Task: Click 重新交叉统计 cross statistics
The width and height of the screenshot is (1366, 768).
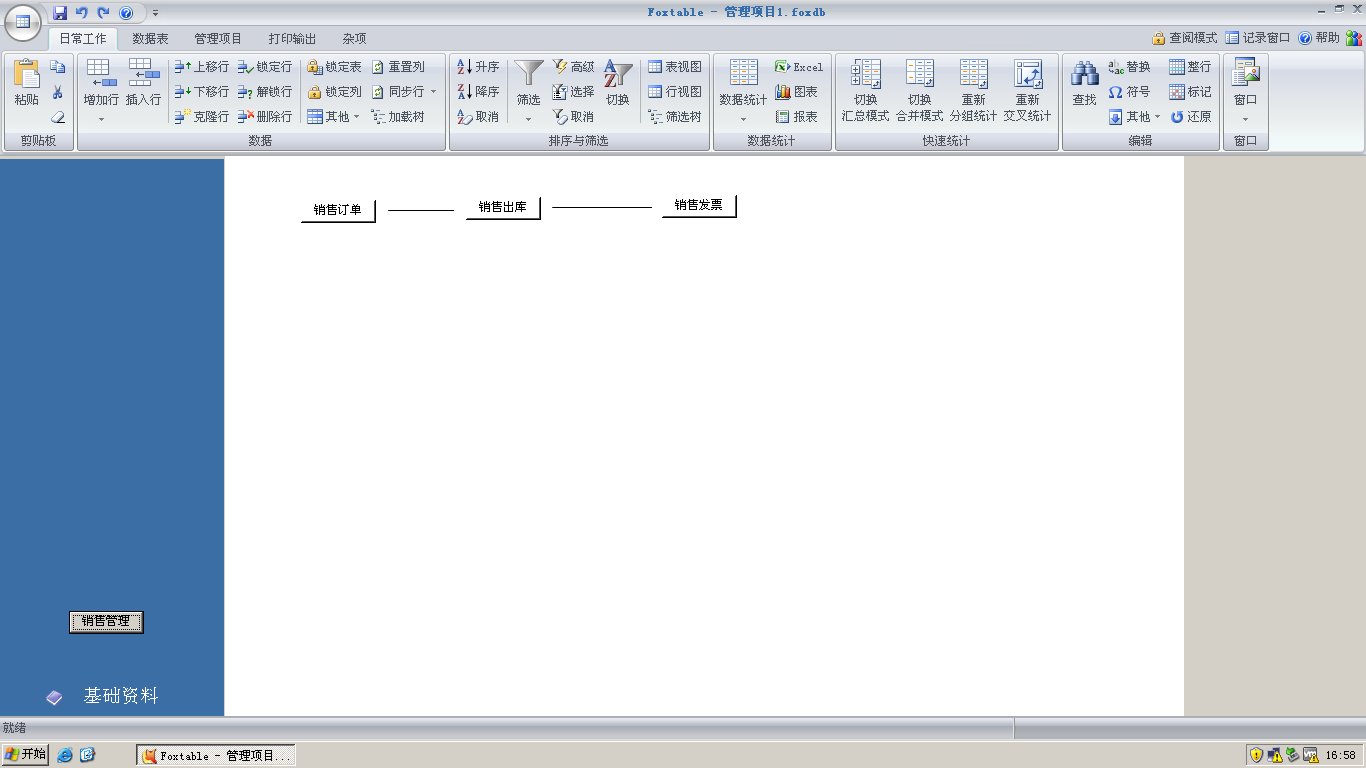Action: pyautogui.click(x=1027, y=91)
